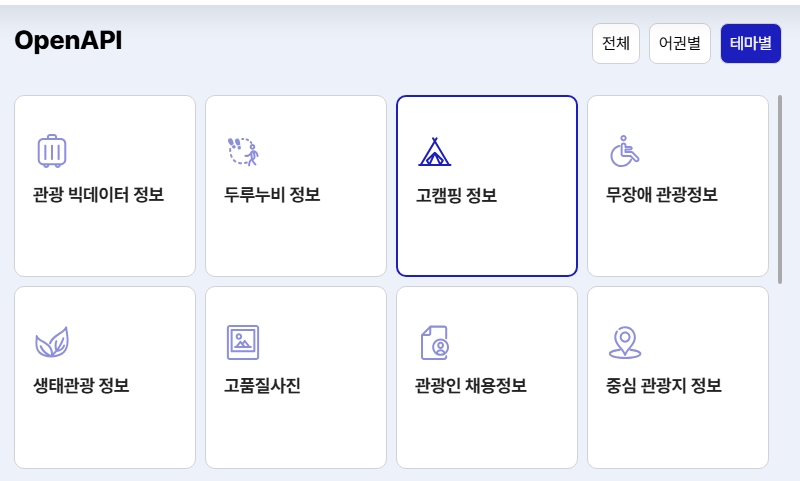Image resolution: width=800 pixels, height=481 pixels.
Task: Click the suitcase icon for tourism big data
Action: [x=52, y=151]
